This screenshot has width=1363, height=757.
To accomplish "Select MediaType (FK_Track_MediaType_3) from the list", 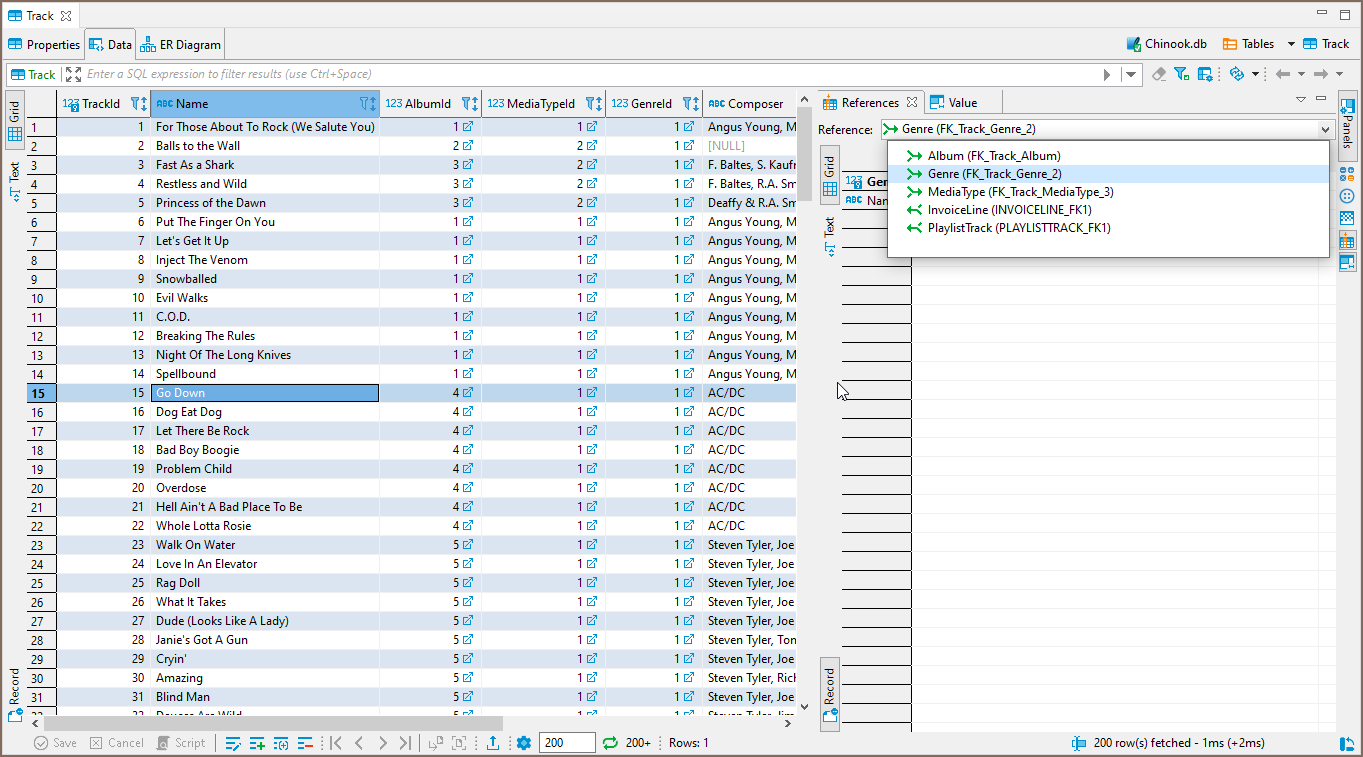I will 1020,192.
